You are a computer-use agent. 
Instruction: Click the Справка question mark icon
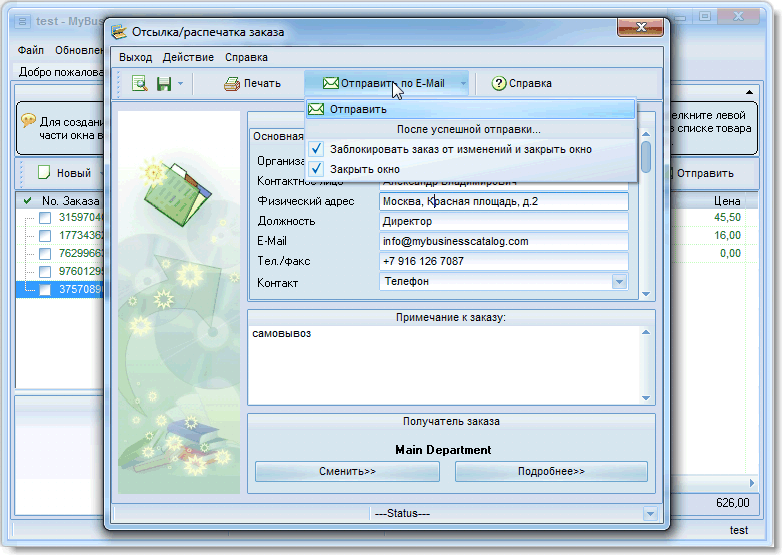coord(498,84)
